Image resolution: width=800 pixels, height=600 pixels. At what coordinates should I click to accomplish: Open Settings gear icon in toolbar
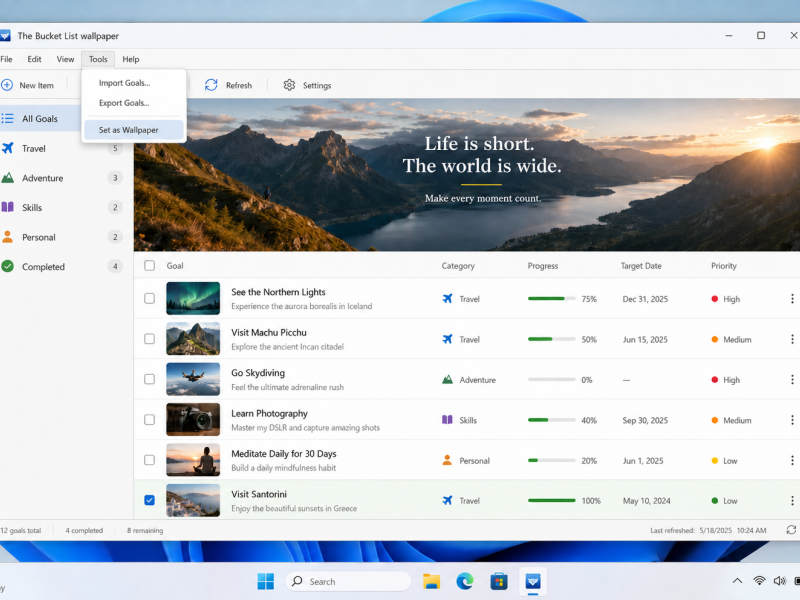point(289,85)
